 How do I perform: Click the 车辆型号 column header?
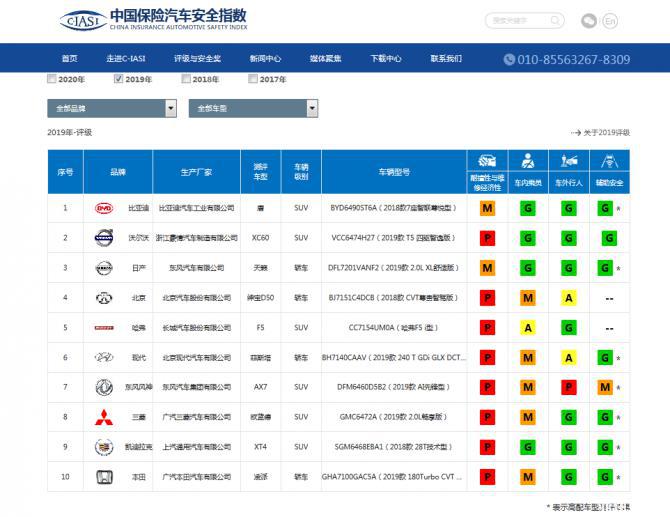tap(394, 172)
